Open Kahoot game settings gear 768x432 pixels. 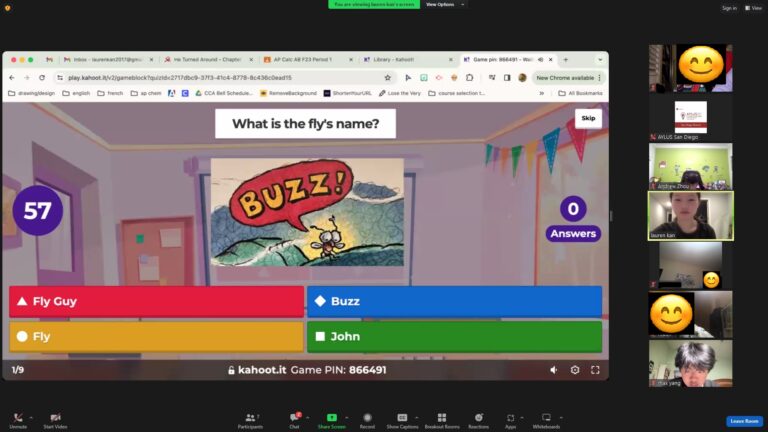coord(575,370)
